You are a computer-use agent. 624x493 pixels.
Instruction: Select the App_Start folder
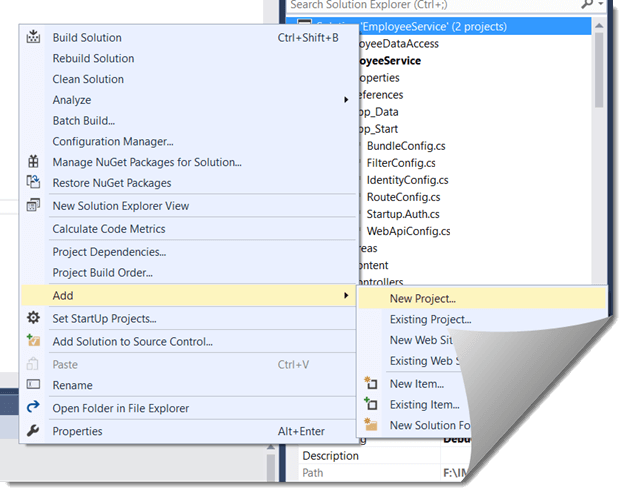(x=378, y=129)
